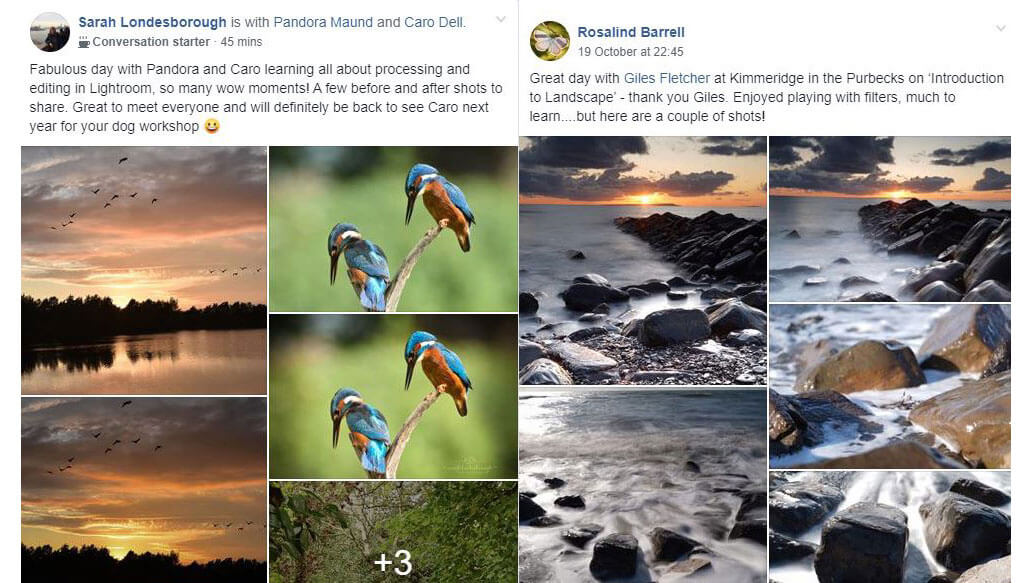The width and height of the screenshot is (1024, 583).
Task: Open Rosalind Barrell's profile name link
Action: 631,32
